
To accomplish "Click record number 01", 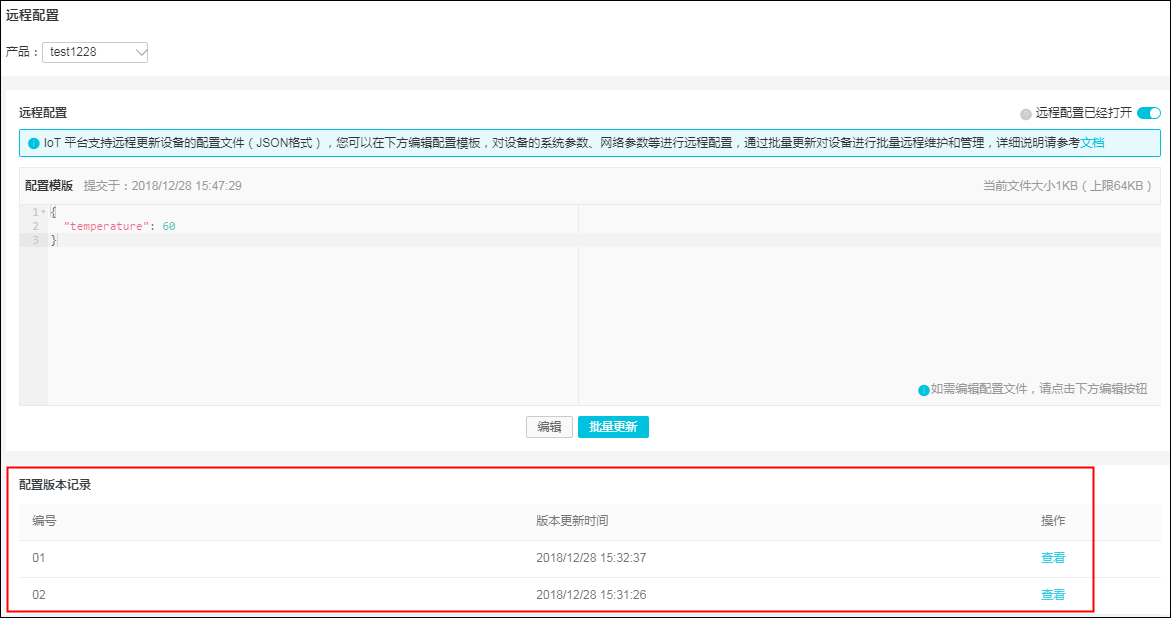I will (x=40, y=558).
